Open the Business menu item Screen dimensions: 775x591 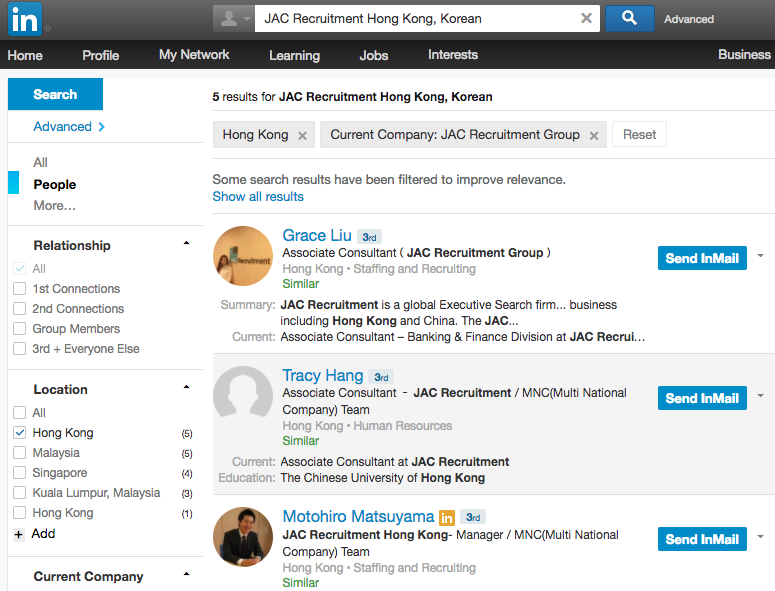click(744, 55)
